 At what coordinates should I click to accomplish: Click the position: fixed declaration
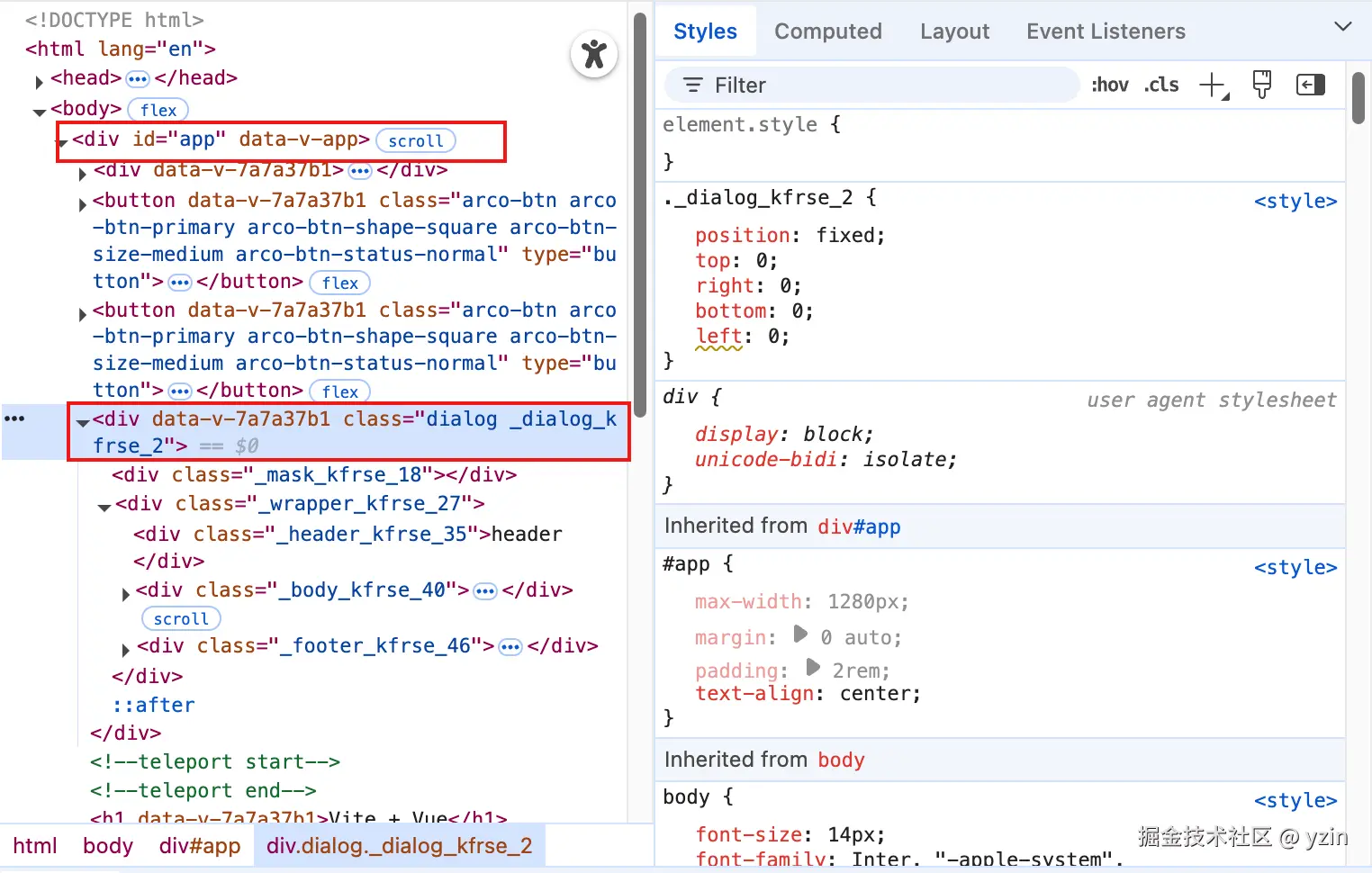coord(790,236)
